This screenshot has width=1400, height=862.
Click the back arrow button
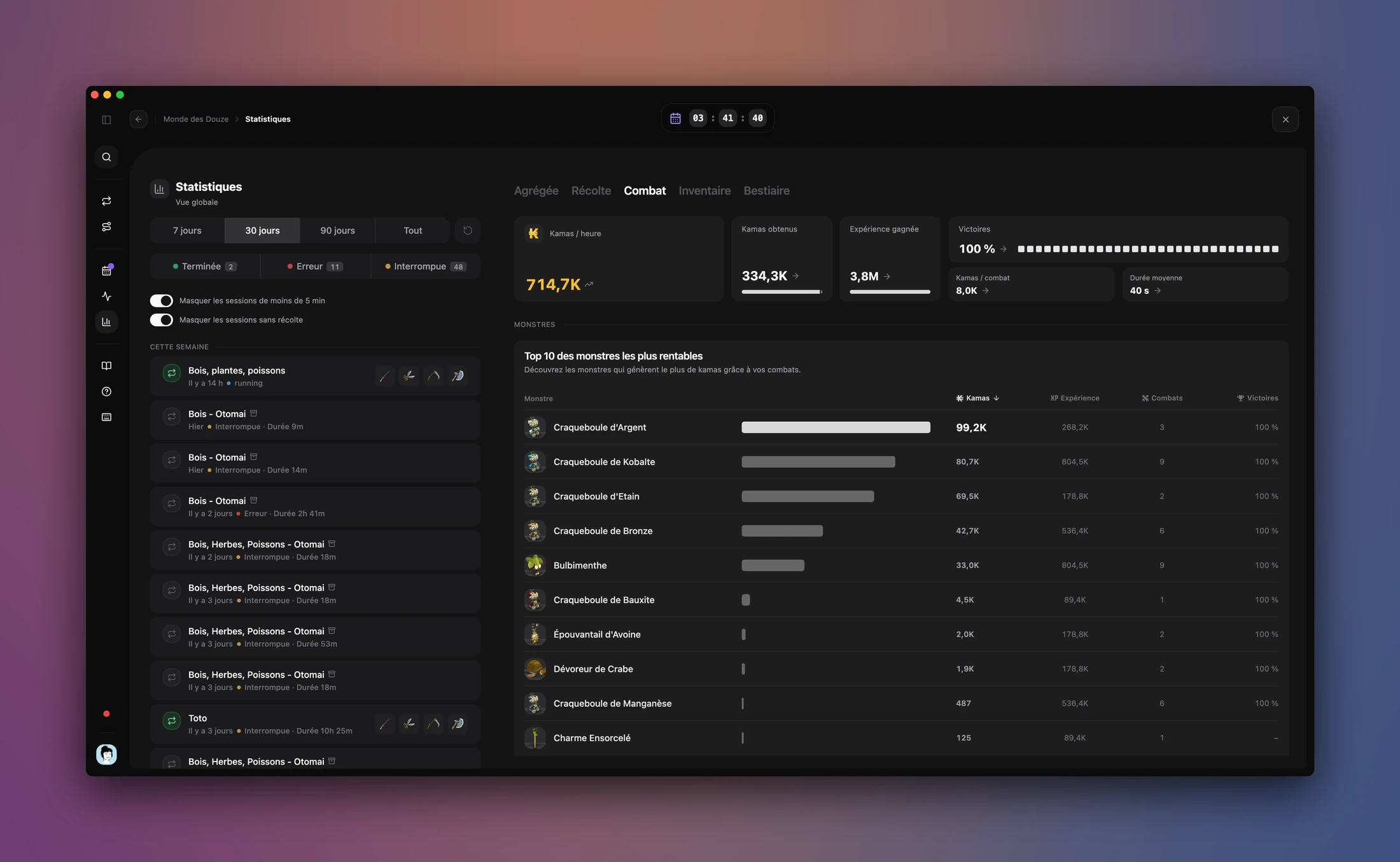(x=138, y=119)
